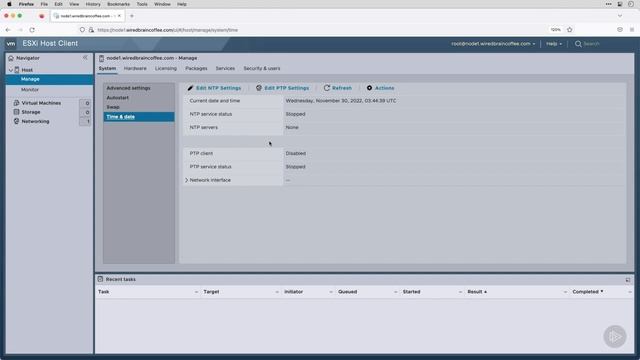
Task: Open Networking in navigator
Action: [x=36, y=121]
